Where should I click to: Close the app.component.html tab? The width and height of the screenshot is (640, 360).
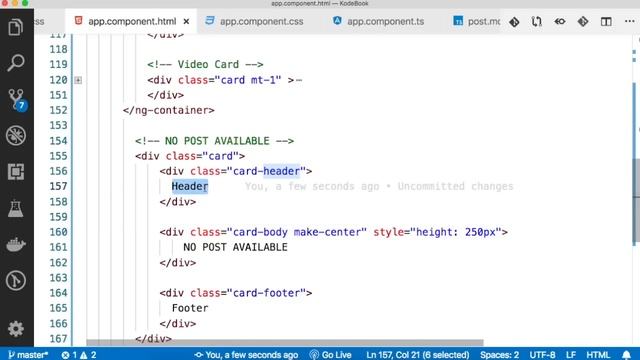[x=186, y=21]
